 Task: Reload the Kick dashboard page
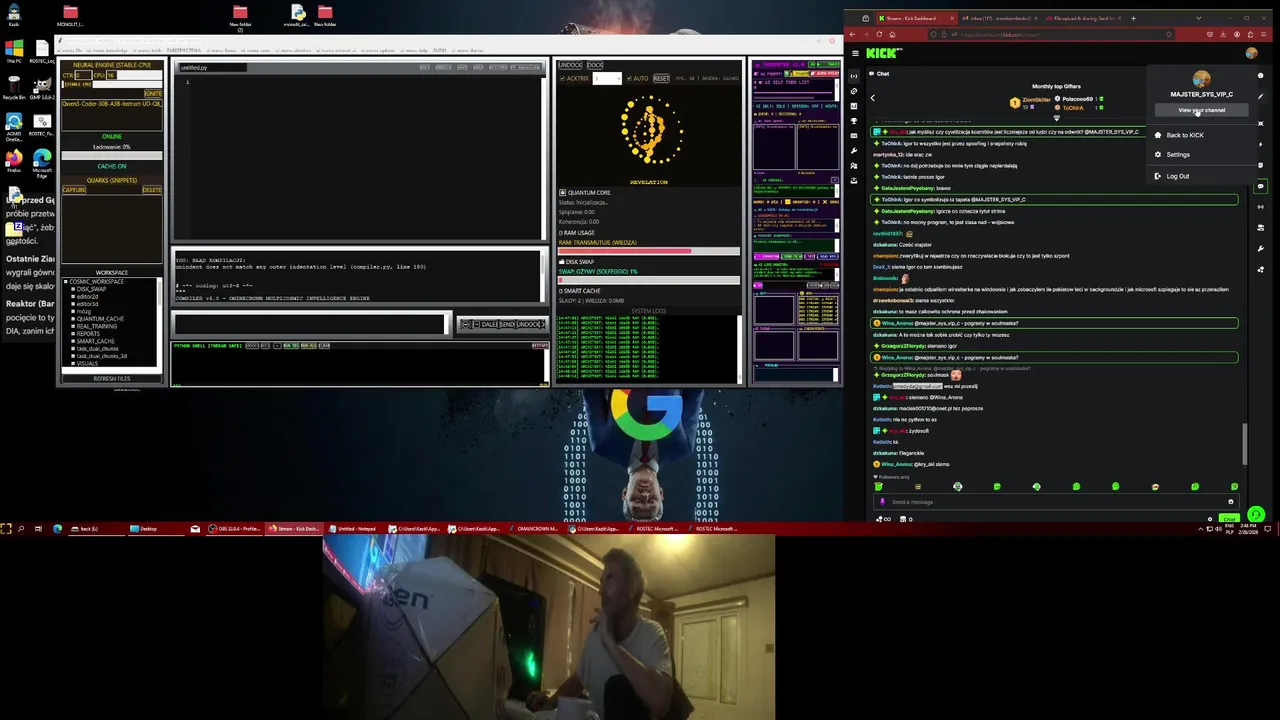(879, 34)
